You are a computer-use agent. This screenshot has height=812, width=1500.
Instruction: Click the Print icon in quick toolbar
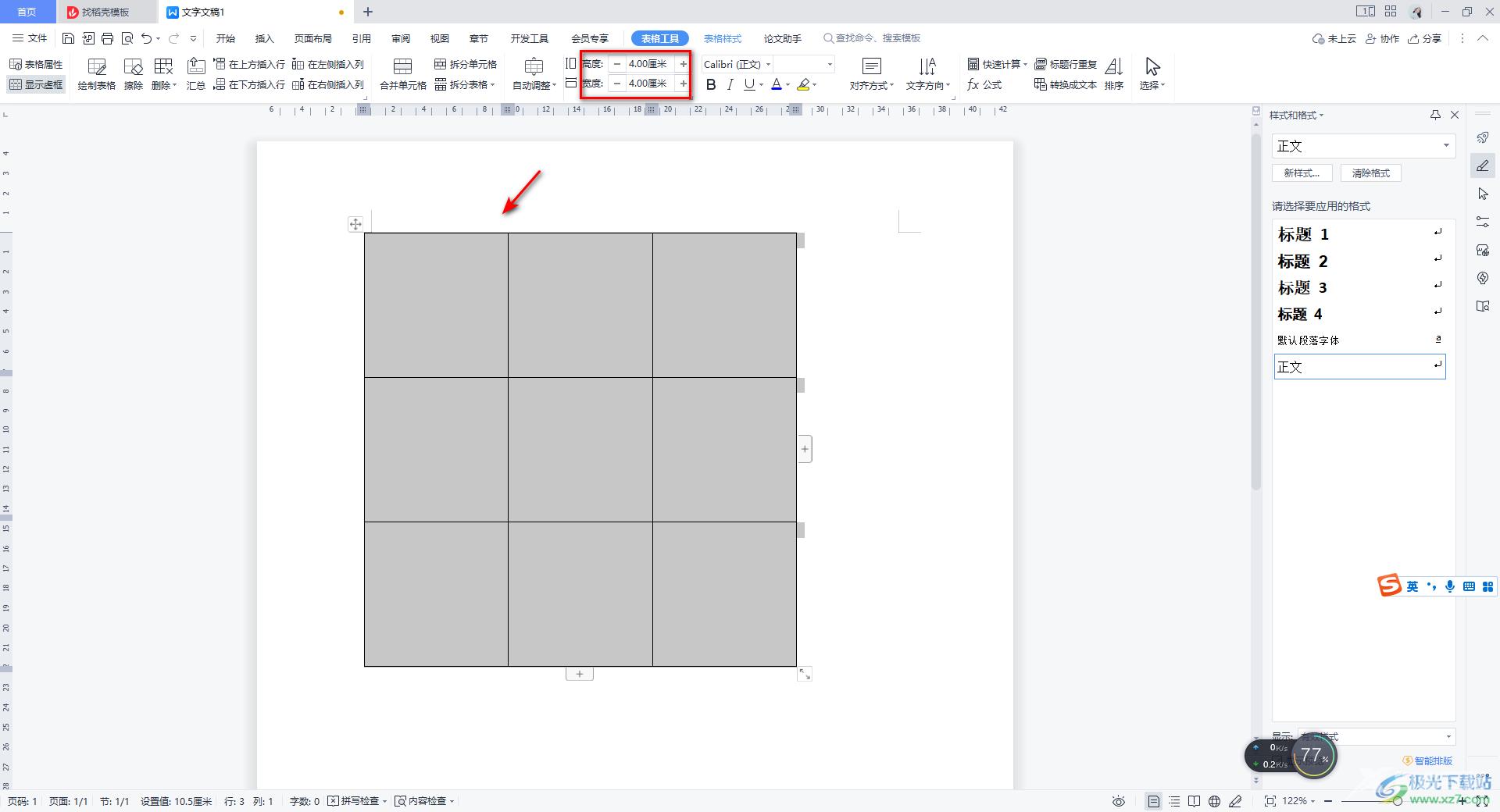[107, 38]
